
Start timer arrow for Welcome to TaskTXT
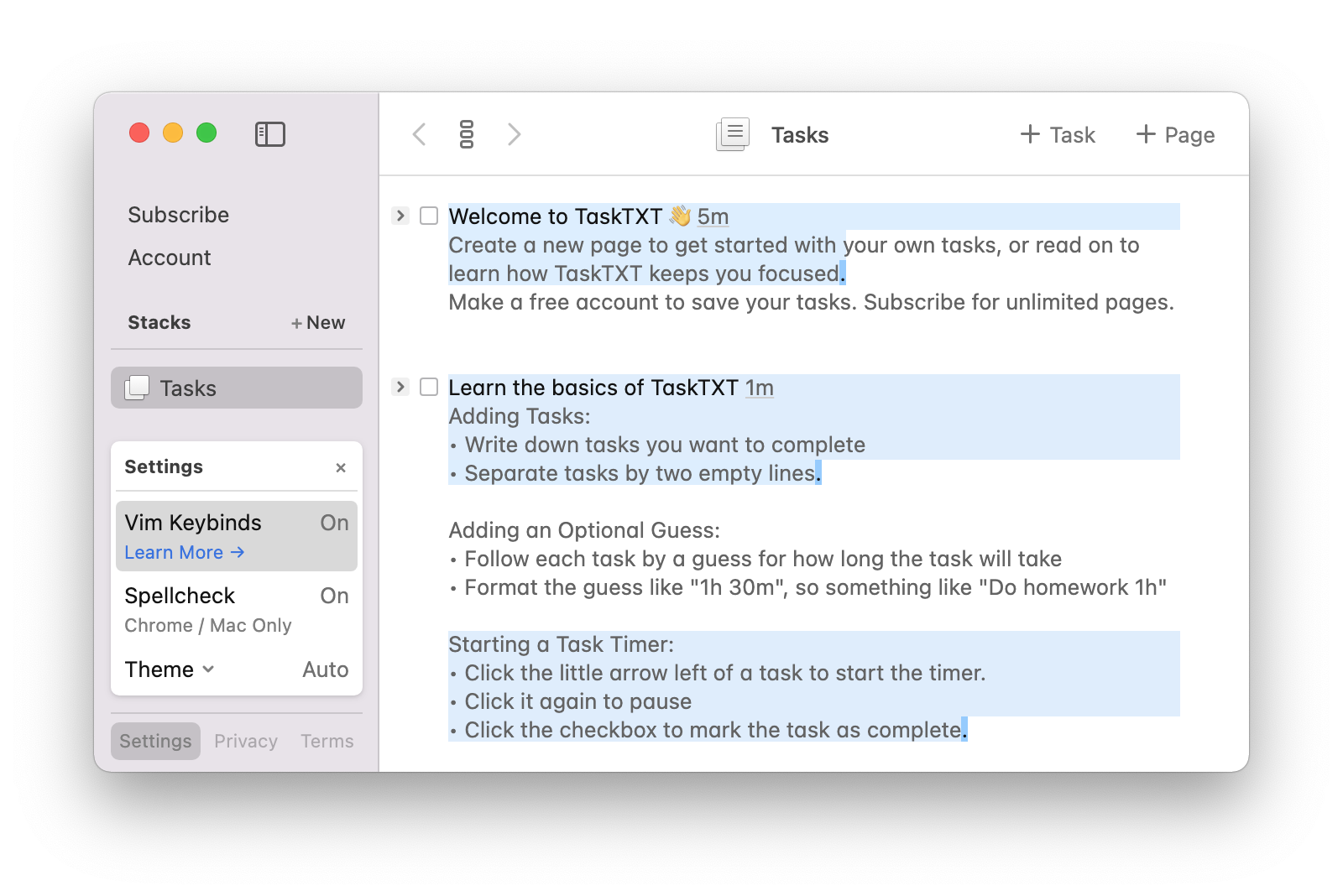[400, 216]
